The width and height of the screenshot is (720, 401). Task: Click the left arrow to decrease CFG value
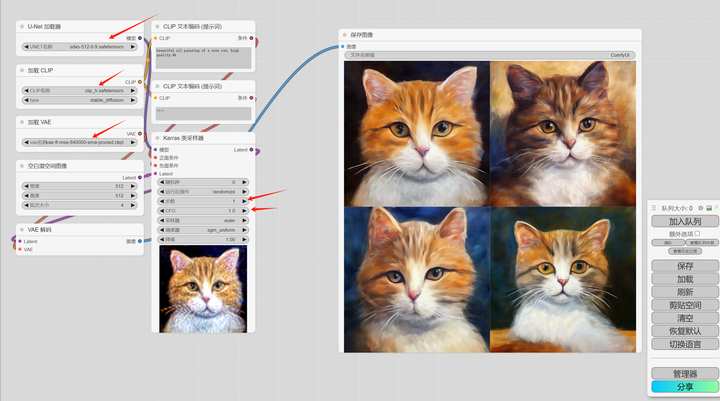pyautogui.click(x=163, y=211)
